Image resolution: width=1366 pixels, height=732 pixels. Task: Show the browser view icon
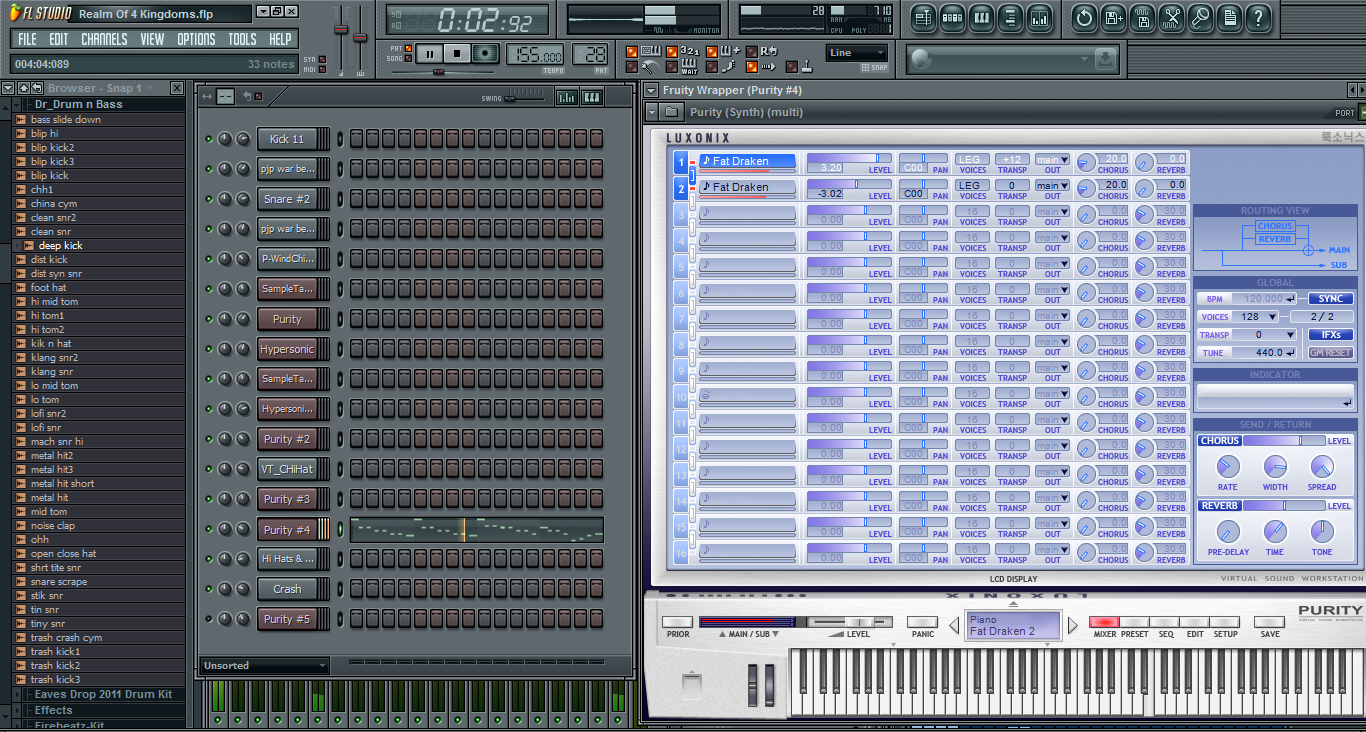[x=1010, y=17]
